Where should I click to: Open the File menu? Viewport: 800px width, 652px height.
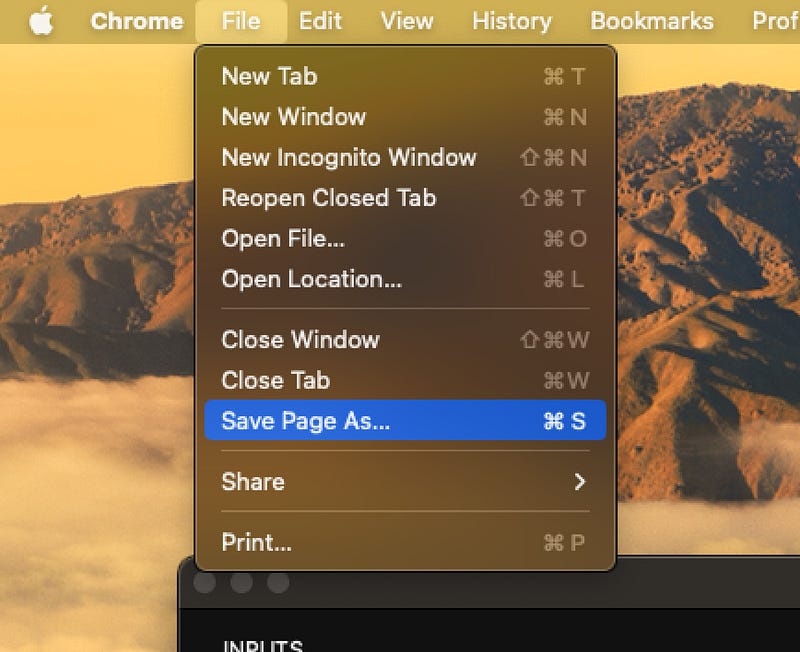240,21
